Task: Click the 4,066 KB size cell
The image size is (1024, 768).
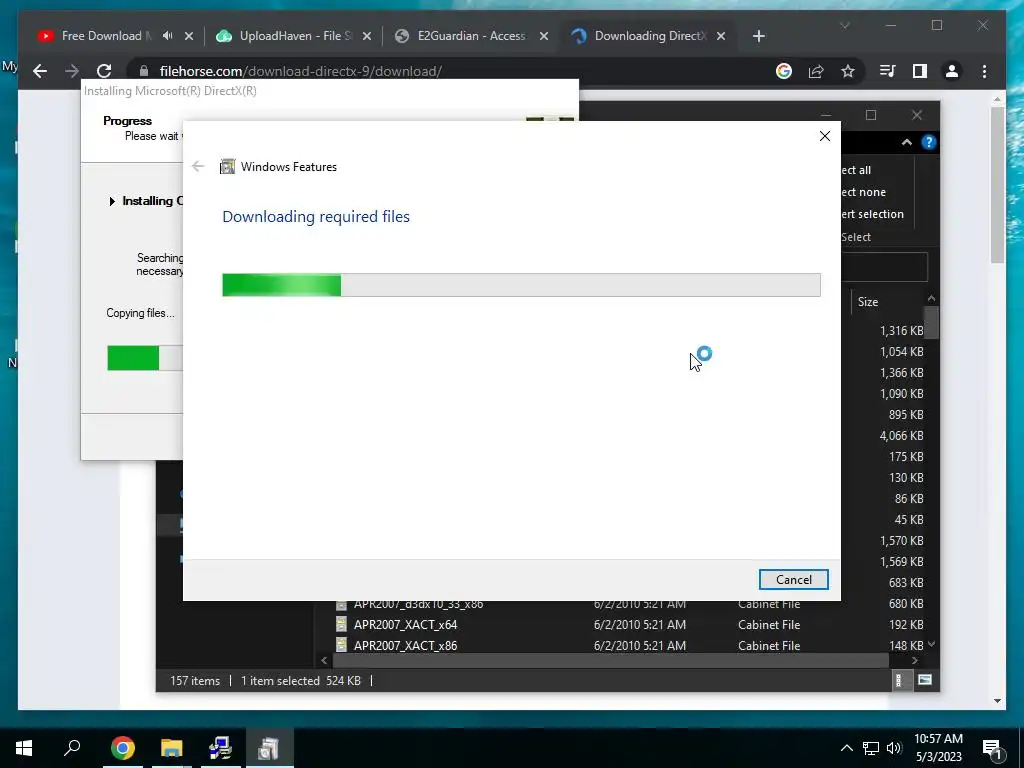Action: tap(901, 436)
